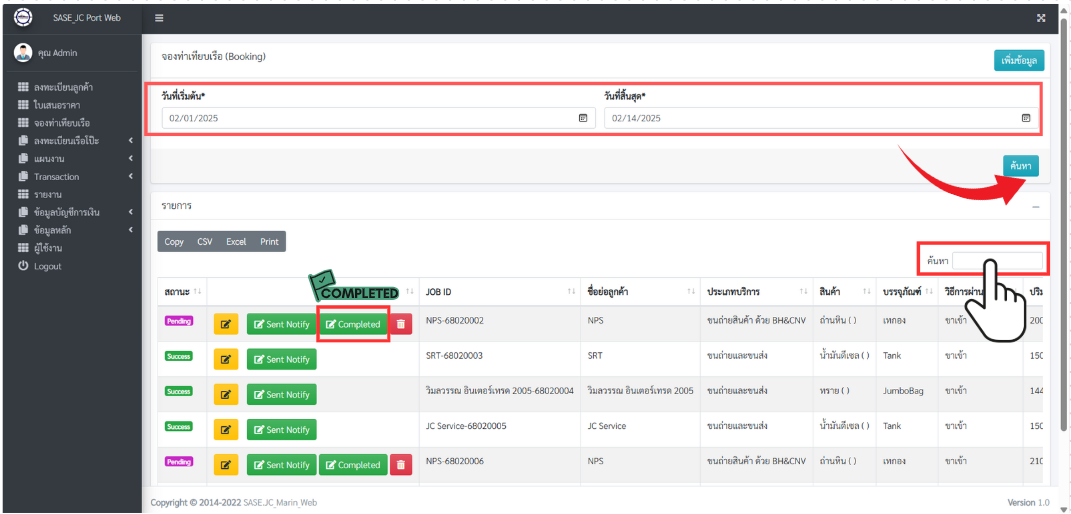
Task: Click คุณ Admin username text
Action: (58, 53)
